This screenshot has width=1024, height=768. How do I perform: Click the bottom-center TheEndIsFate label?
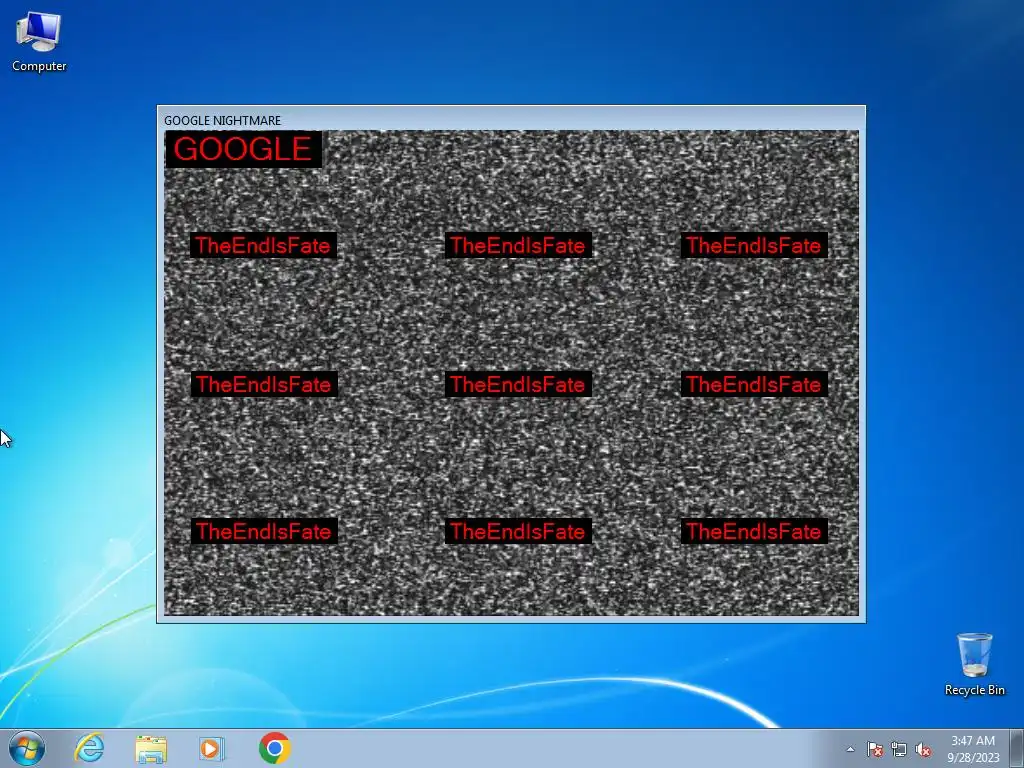(x=519, y=531)
